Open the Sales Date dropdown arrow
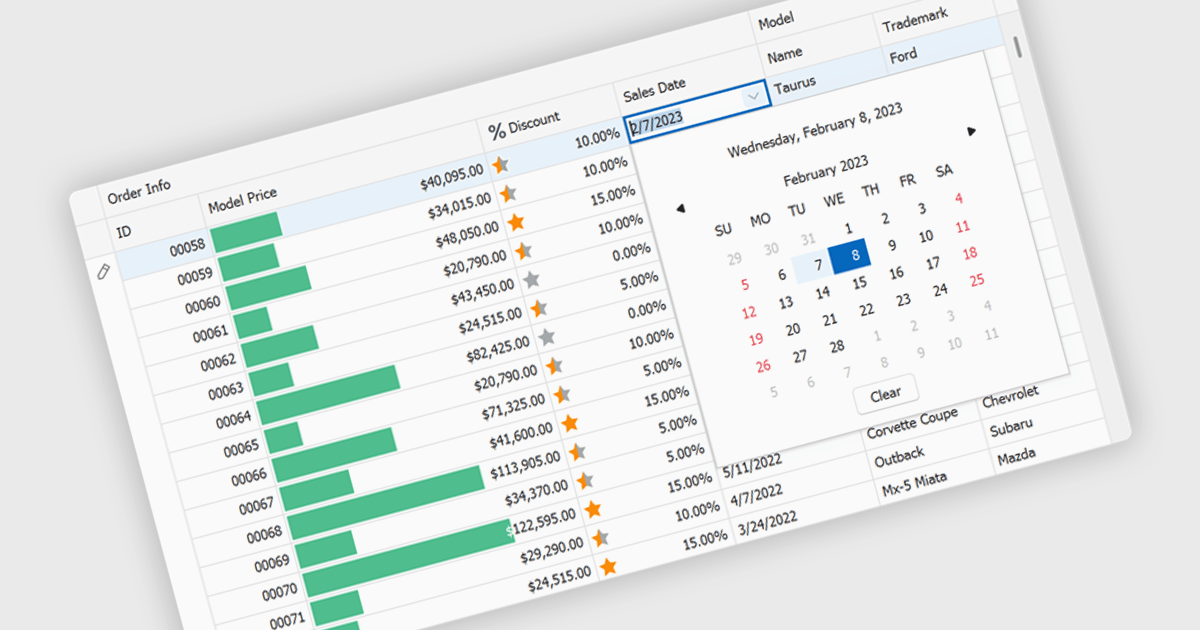Image resolution: width=1200 pixels, height=630 pixels. tap(752, 97)
